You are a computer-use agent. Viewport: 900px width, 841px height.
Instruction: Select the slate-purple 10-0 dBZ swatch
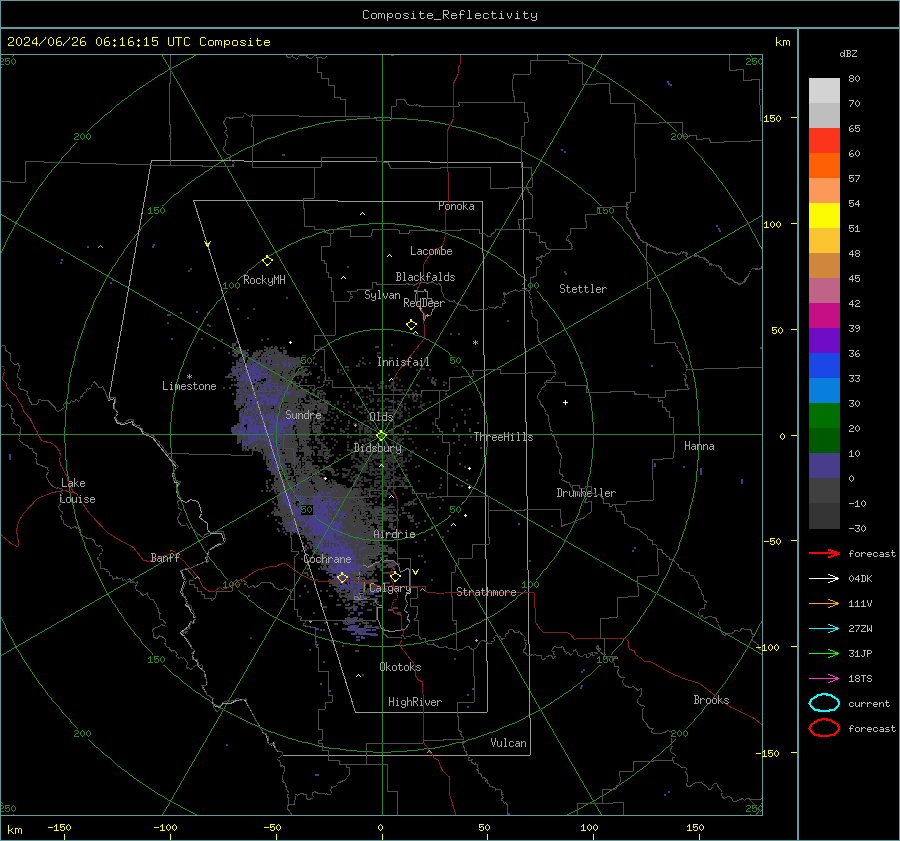(x=824, y=466)
